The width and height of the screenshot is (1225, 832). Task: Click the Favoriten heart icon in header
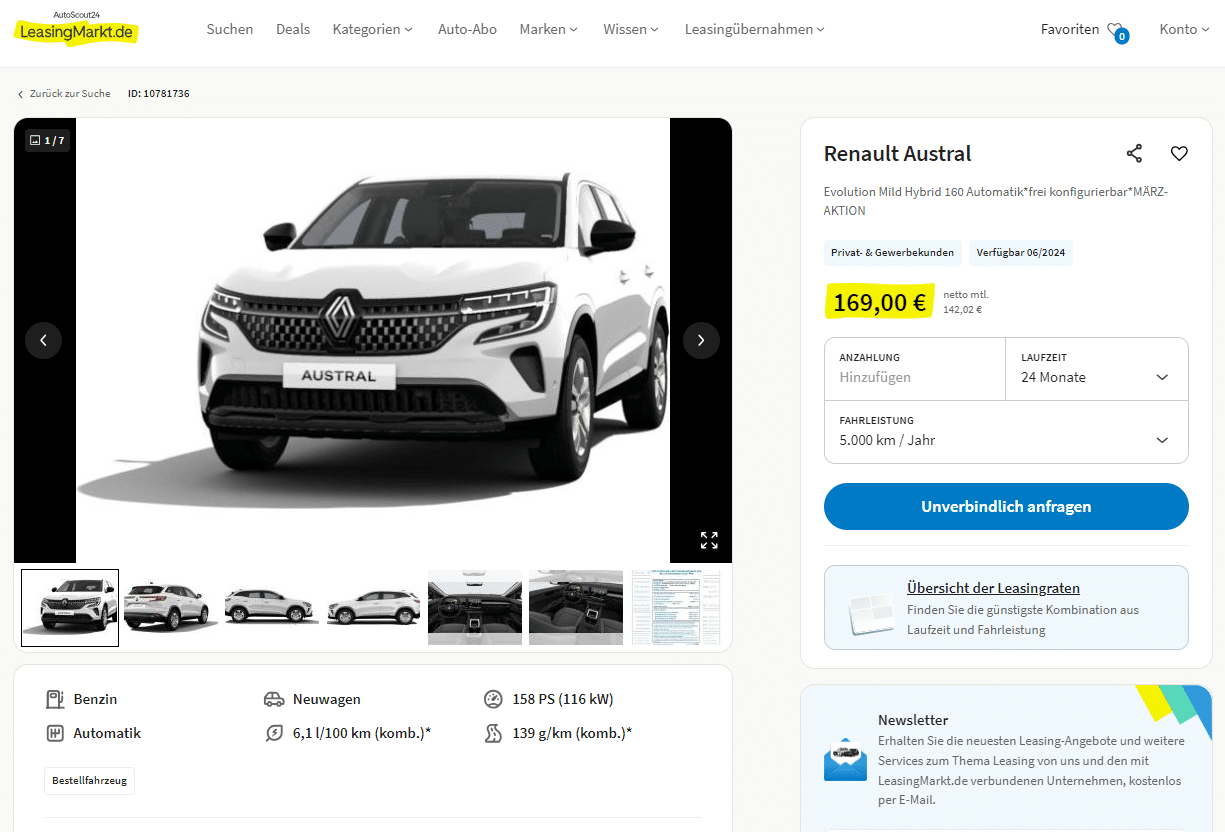(1117, 31)
